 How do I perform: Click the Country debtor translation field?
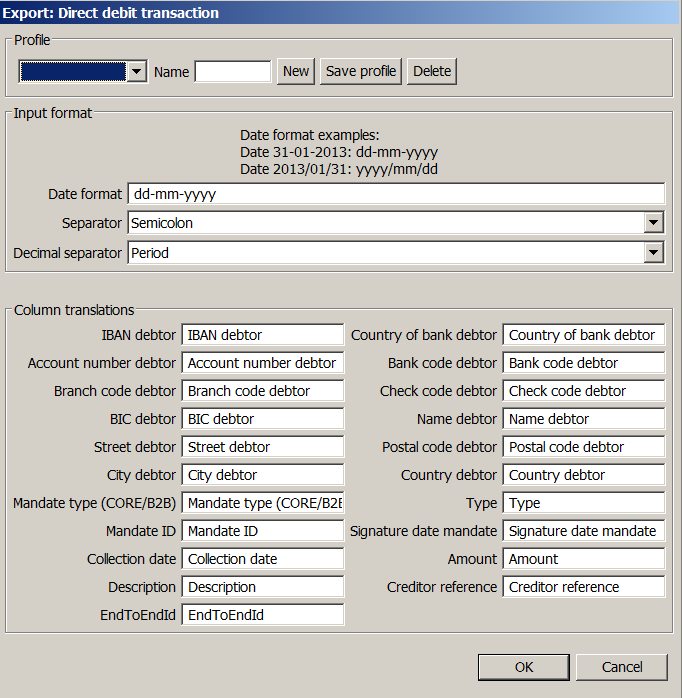(584, 475)
